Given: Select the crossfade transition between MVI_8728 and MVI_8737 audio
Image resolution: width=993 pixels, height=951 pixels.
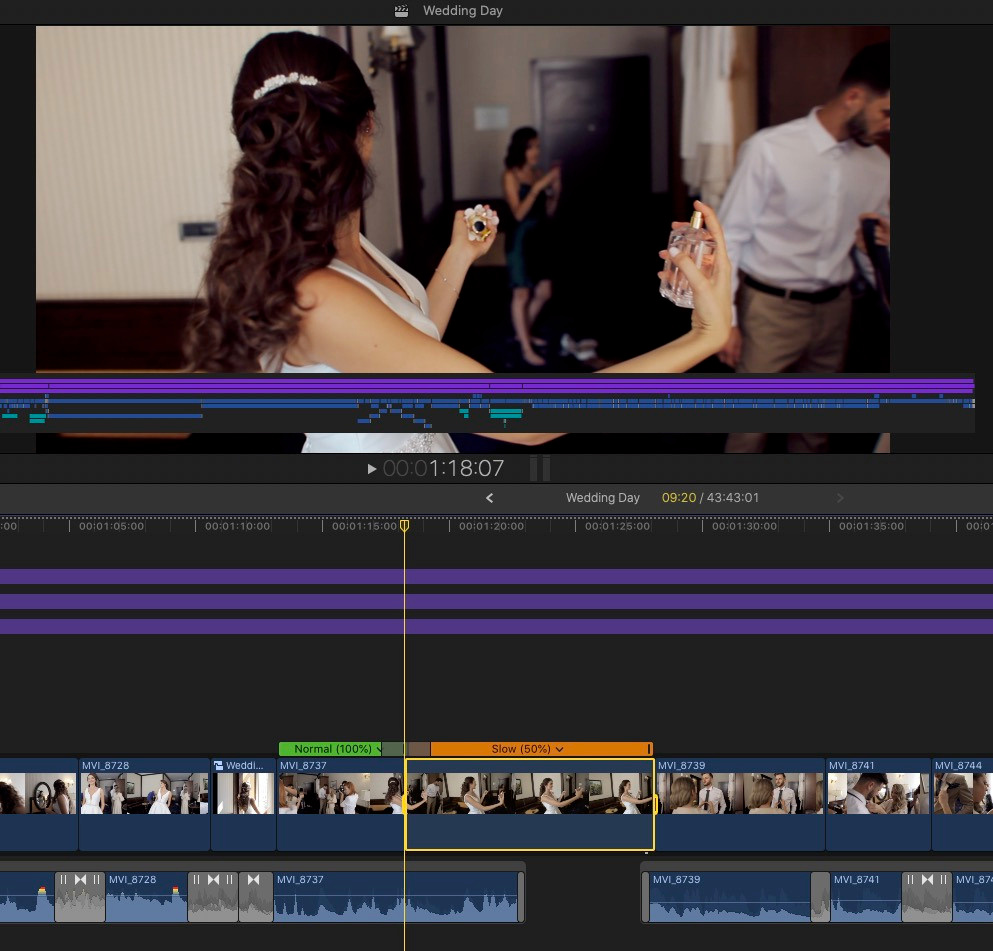Looking at the screenshot, I should click(213, 896).
